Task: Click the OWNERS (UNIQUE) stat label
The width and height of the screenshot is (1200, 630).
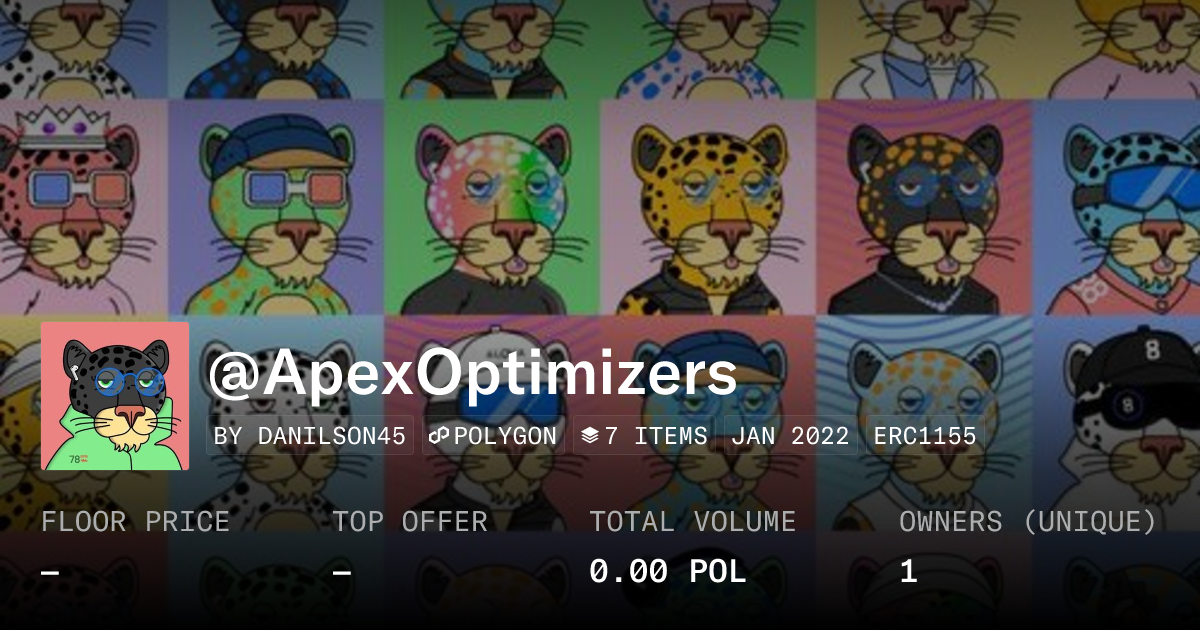Action: (x=1028, y=521)
